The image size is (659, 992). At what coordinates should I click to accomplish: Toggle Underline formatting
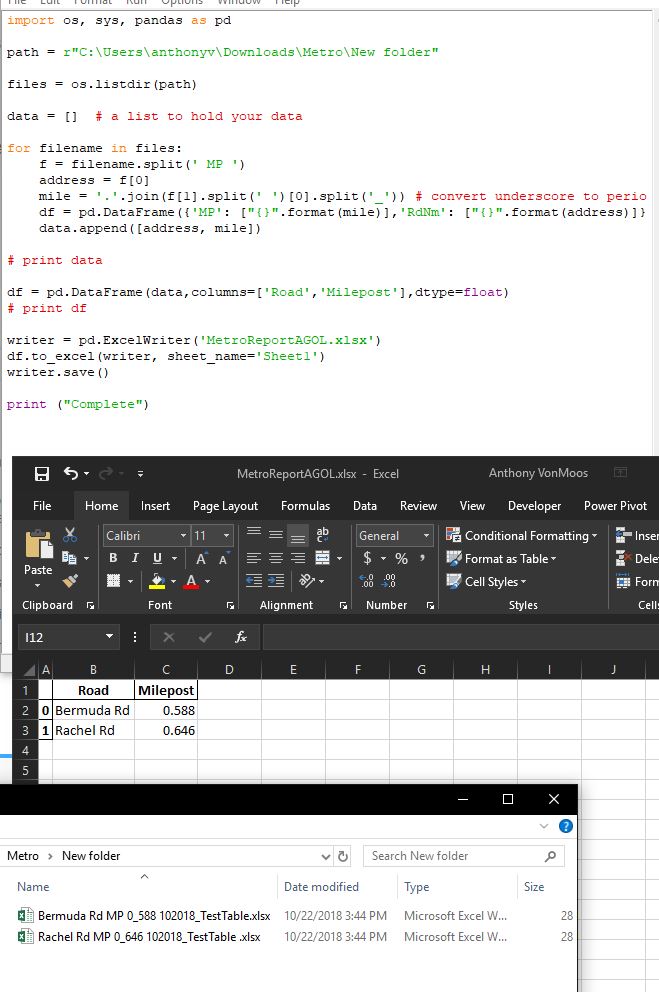point(157,558)
